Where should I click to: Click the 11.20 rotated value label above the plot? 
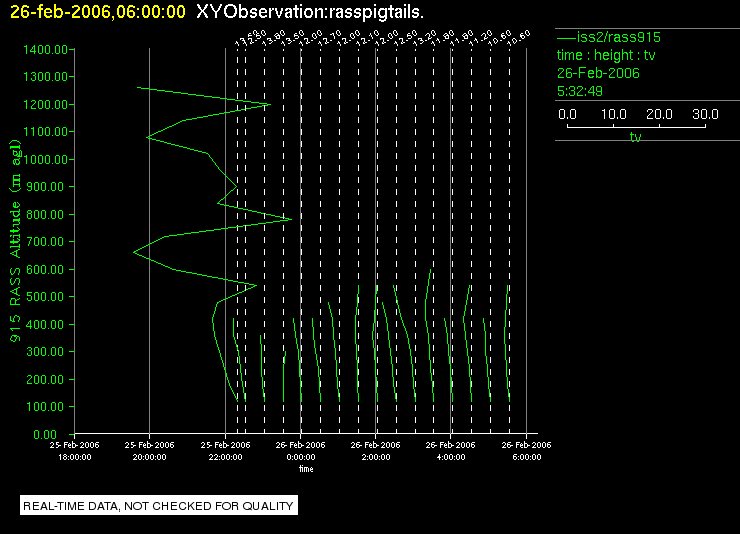pos(480,38)
